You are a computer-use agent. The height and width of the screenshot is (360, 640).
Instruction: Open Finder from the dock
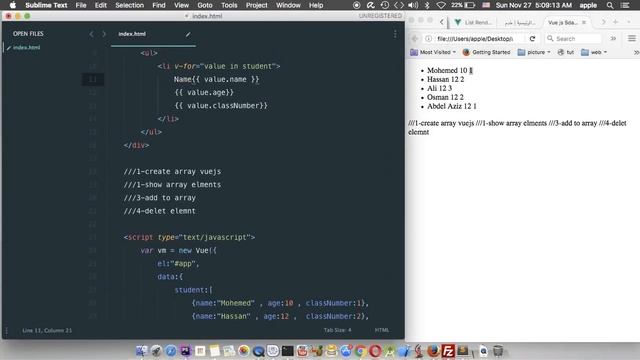142,351
